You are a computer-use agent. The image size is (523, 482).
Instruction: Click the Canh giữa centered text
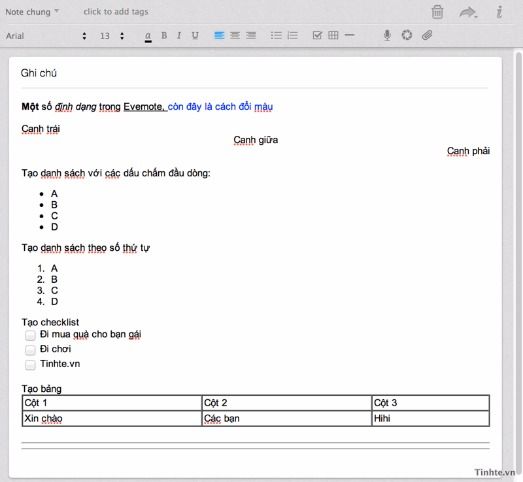coord(255,140)
